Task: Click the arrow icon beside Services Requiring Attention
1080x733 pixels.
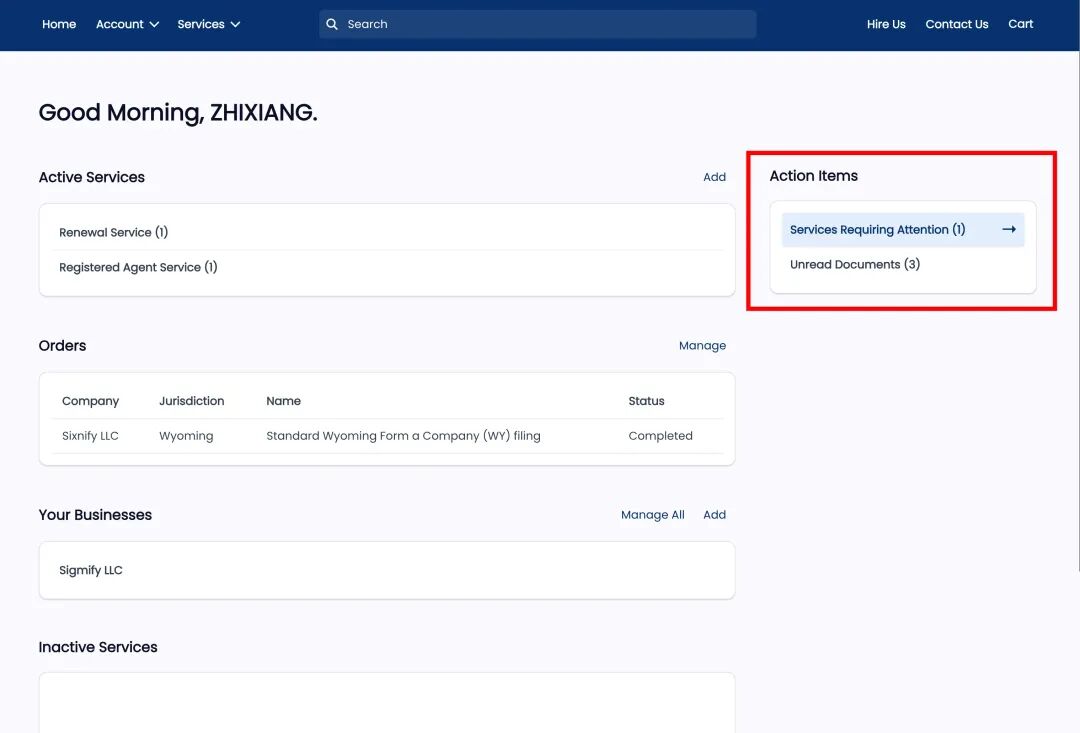Action: pos(1009,230)
